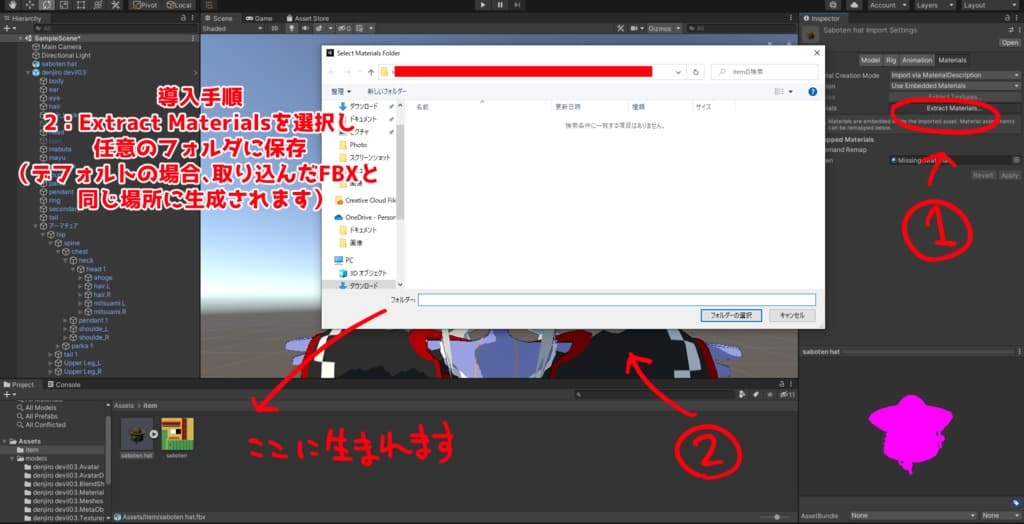Collapse the models folder

pyautogui.click(x=12, y=459)
